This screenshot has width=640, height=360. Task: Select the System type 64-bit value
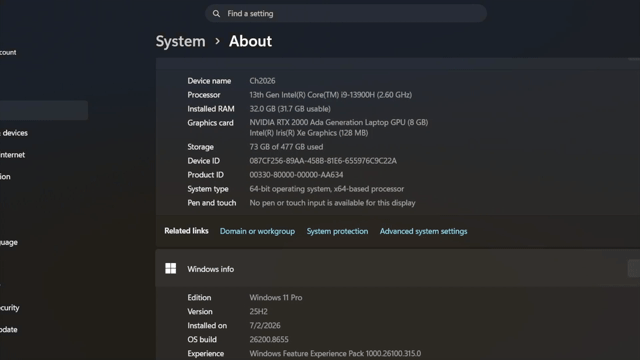(x=327, y=189)
